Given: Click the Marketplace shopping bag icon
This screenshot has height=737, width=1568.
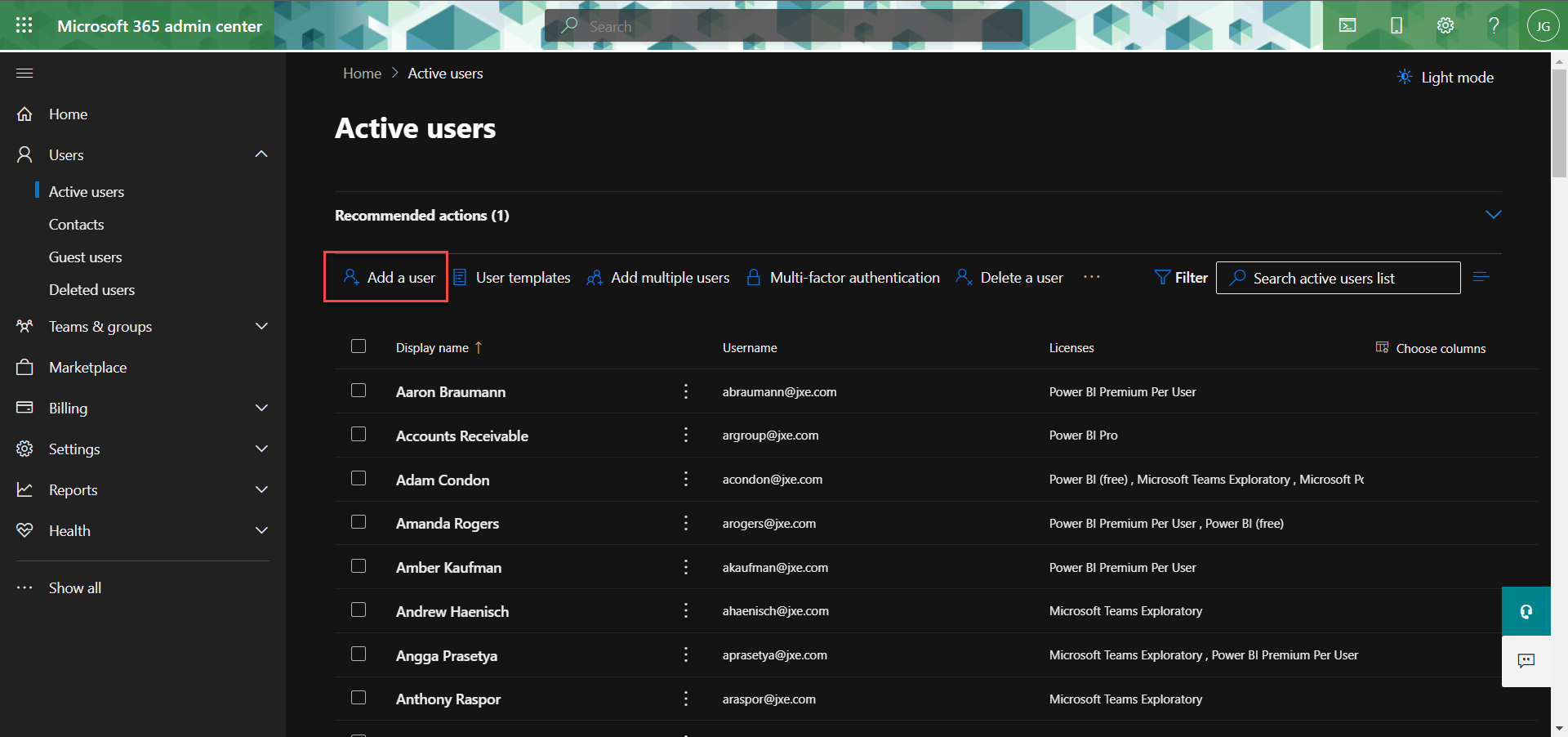Looking at the screenshot, I should (x=24, y=367).
